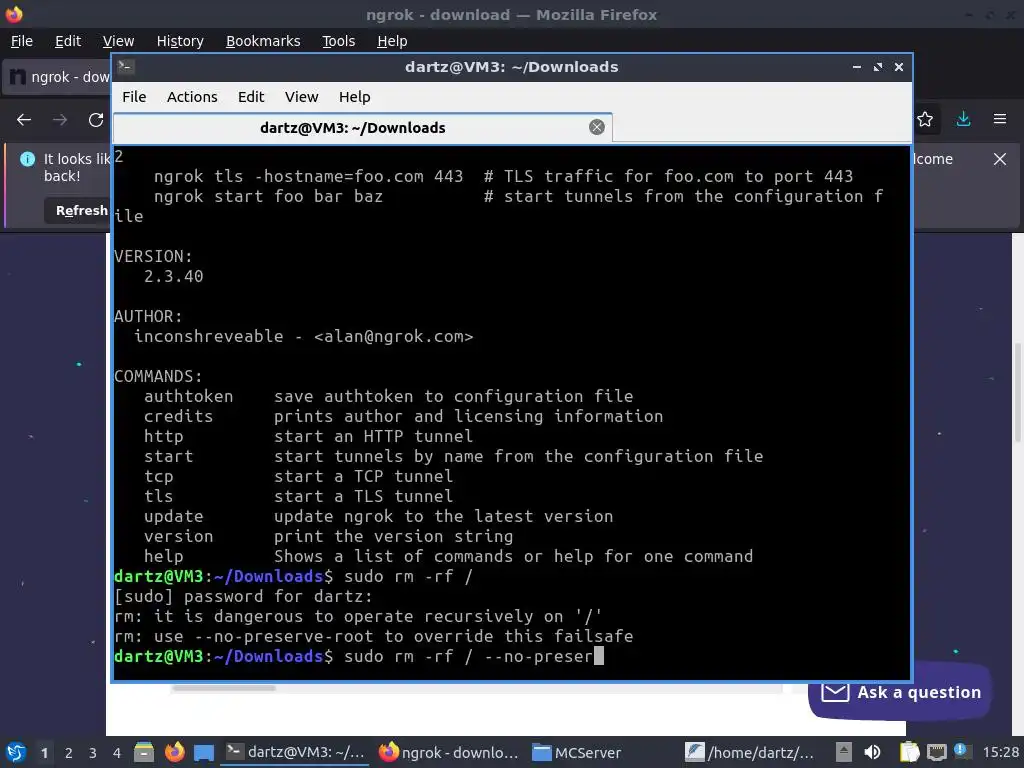
Task: Click the network tray icon
Action: 936,752
